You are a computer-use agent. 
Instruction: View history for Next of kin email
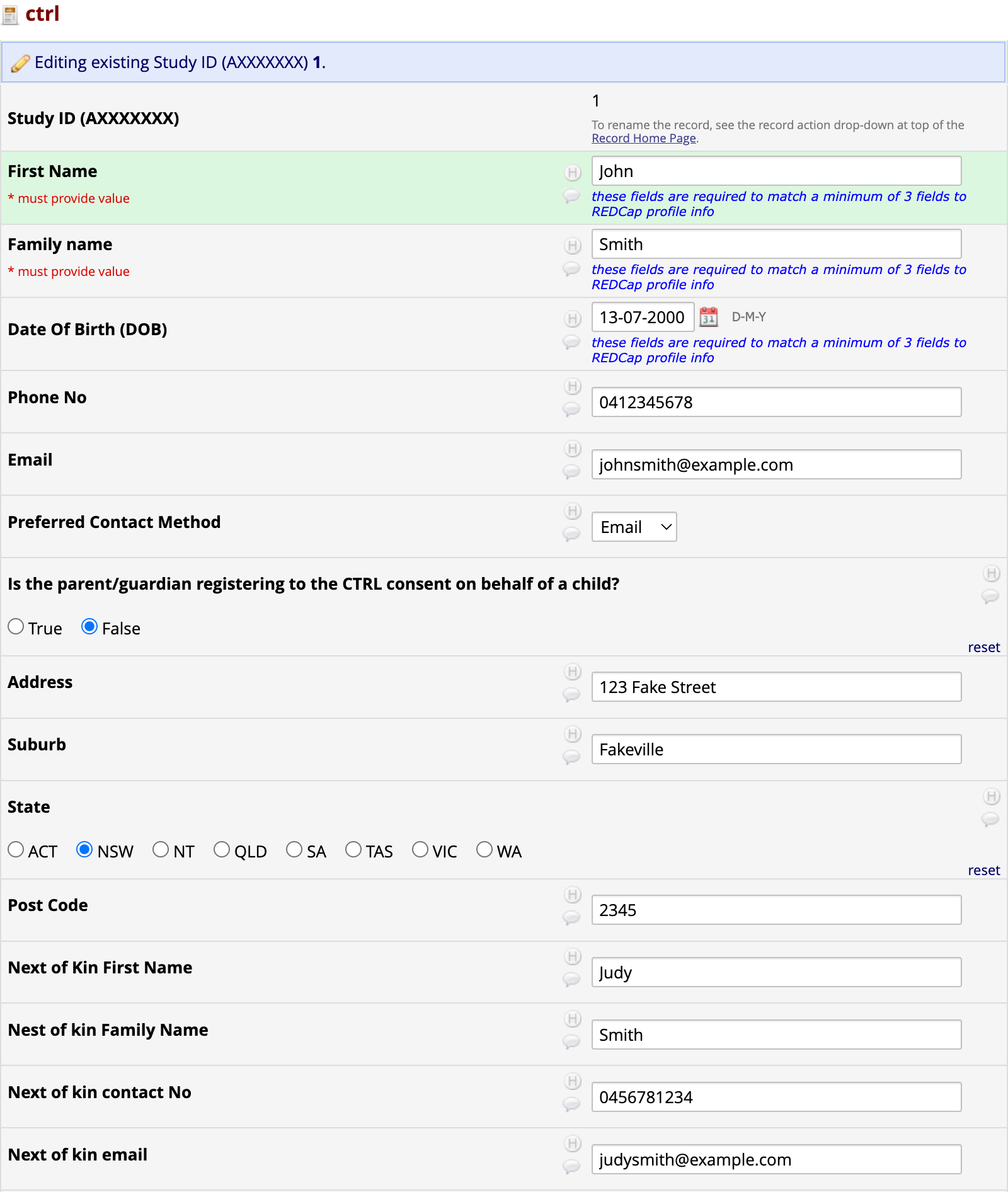[572, 1143]
